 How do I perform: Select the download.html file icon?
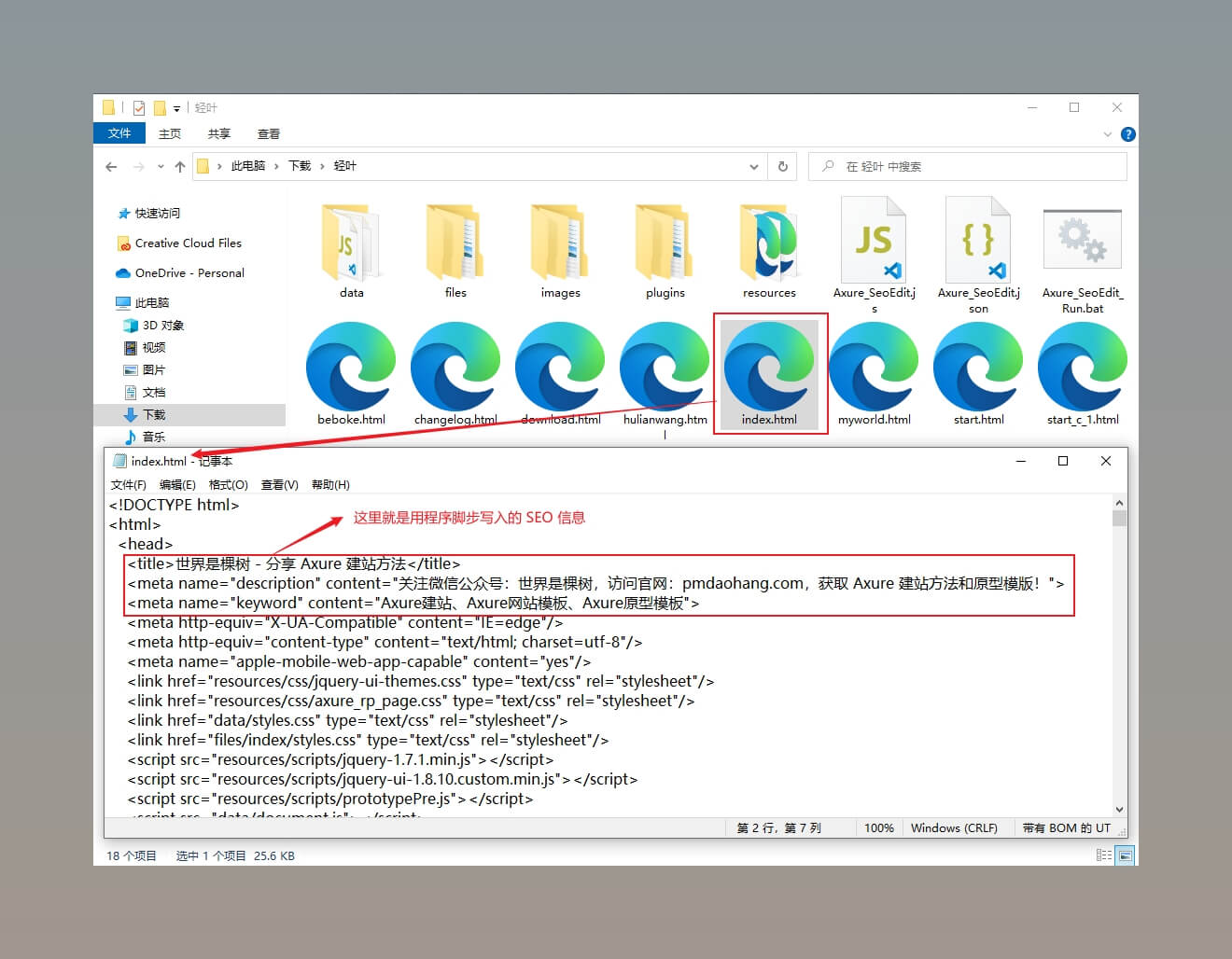tap(560, 366)
